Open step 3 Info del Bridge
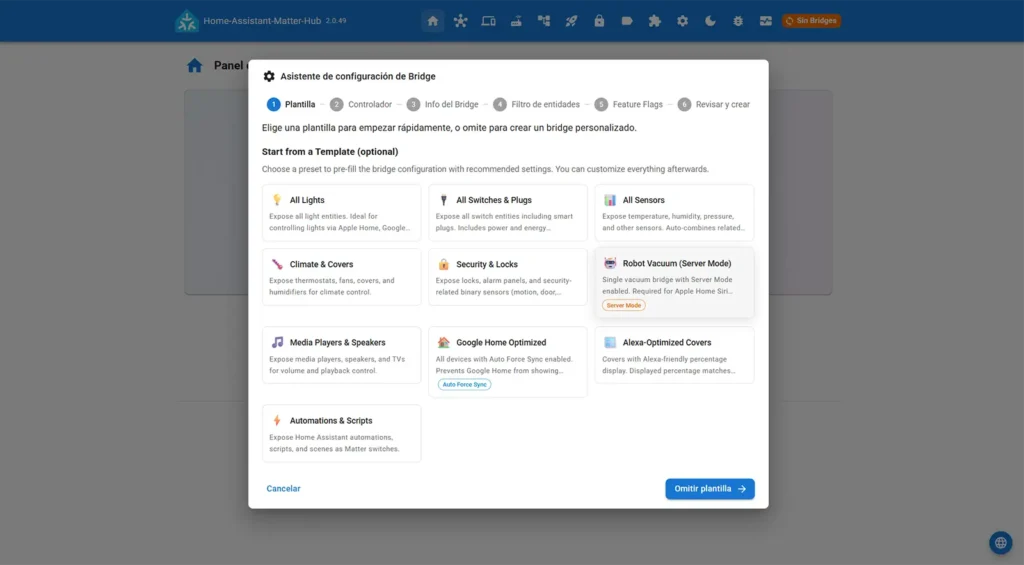 442,105
